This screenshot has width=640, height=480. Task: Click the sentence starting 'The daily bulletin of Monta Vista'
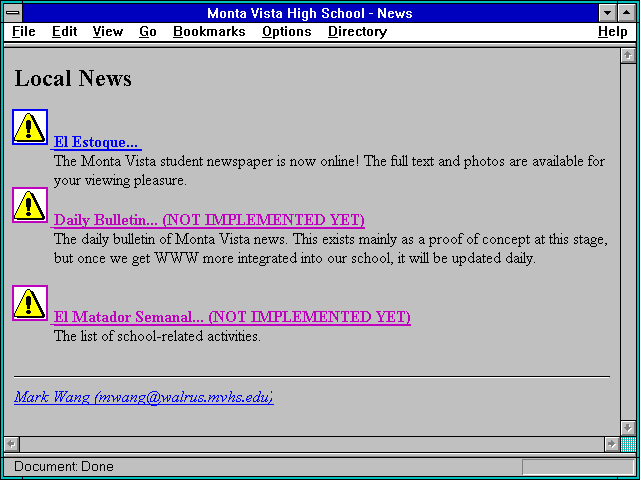(x=331, y=239)
